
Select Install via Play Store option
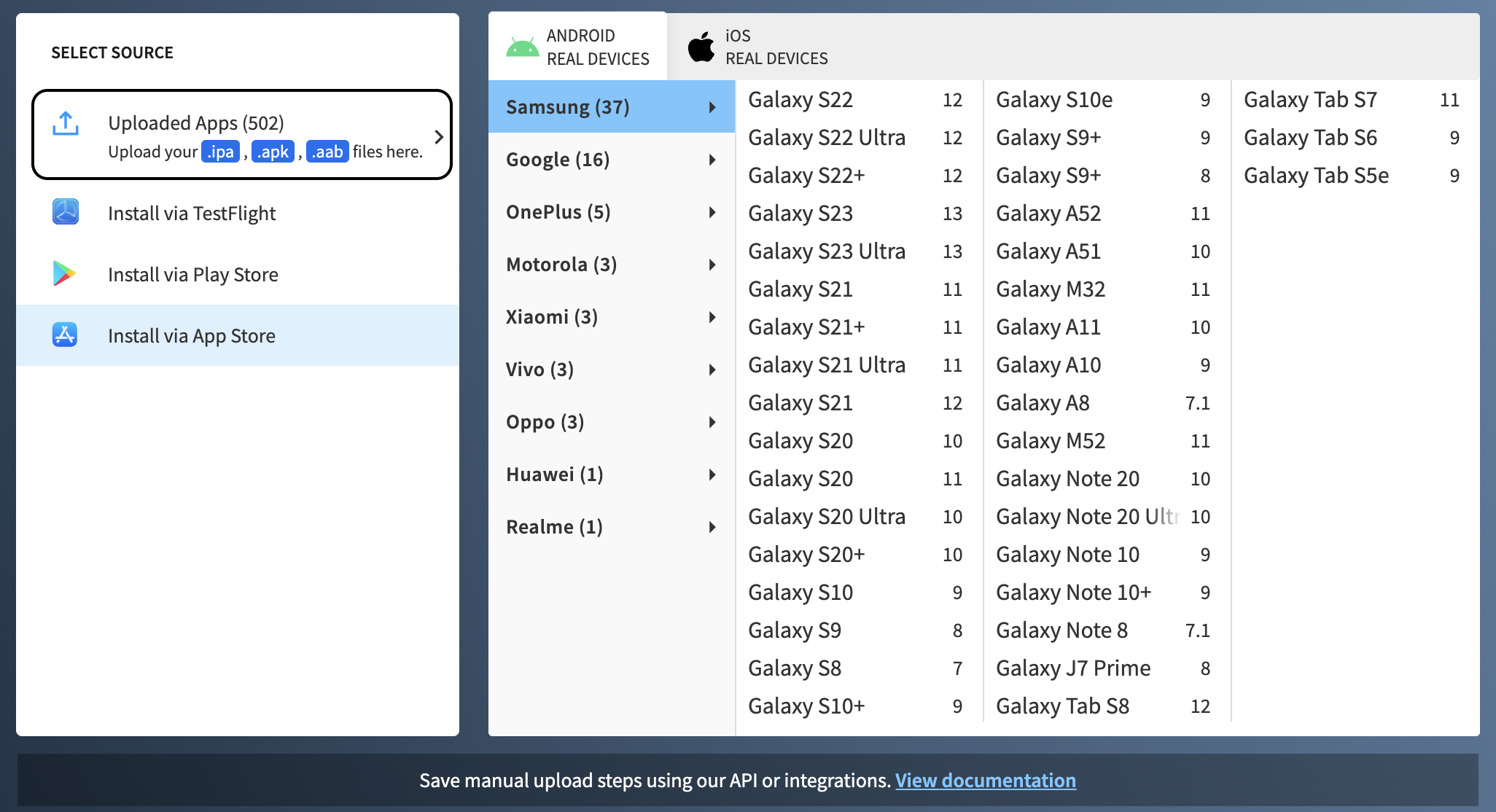[192, 275]
